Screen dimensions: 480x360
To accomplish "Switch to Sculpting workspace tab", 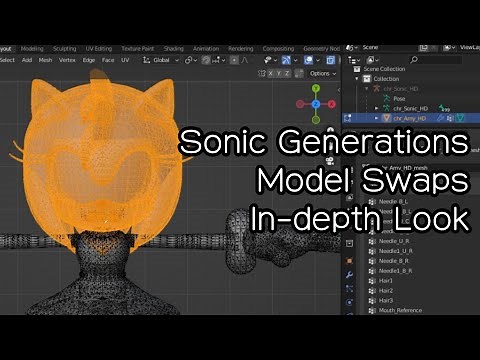I will [x=64, y=49].
